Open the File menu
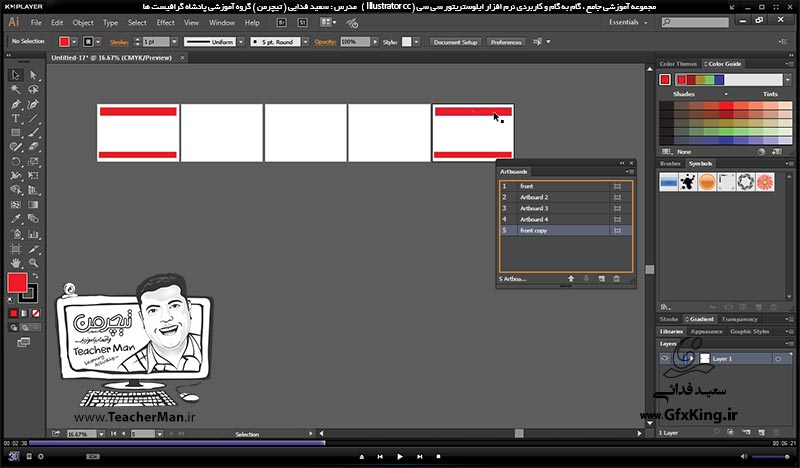 coord(36,22)
